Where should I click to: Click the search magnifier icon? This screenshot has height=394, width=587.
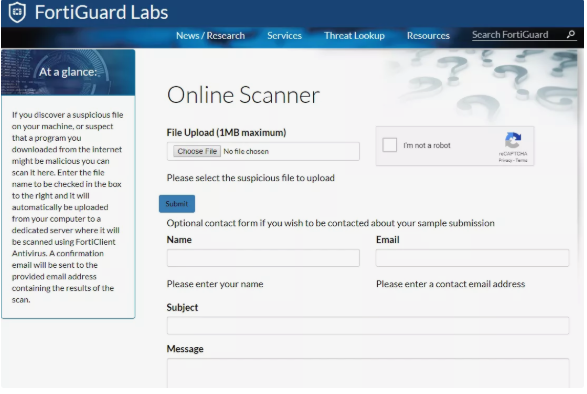(x=570, y=35)
